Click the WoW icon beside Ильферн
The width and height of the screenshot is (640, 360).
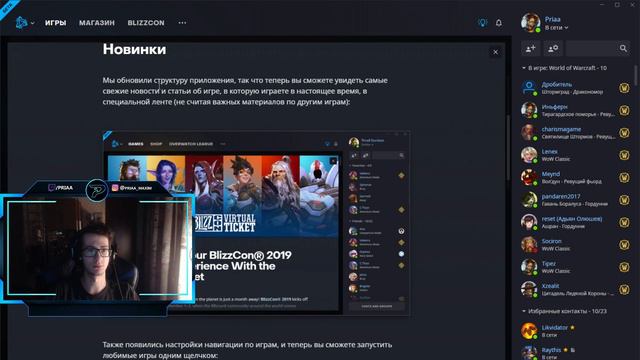tap(624, 110)
